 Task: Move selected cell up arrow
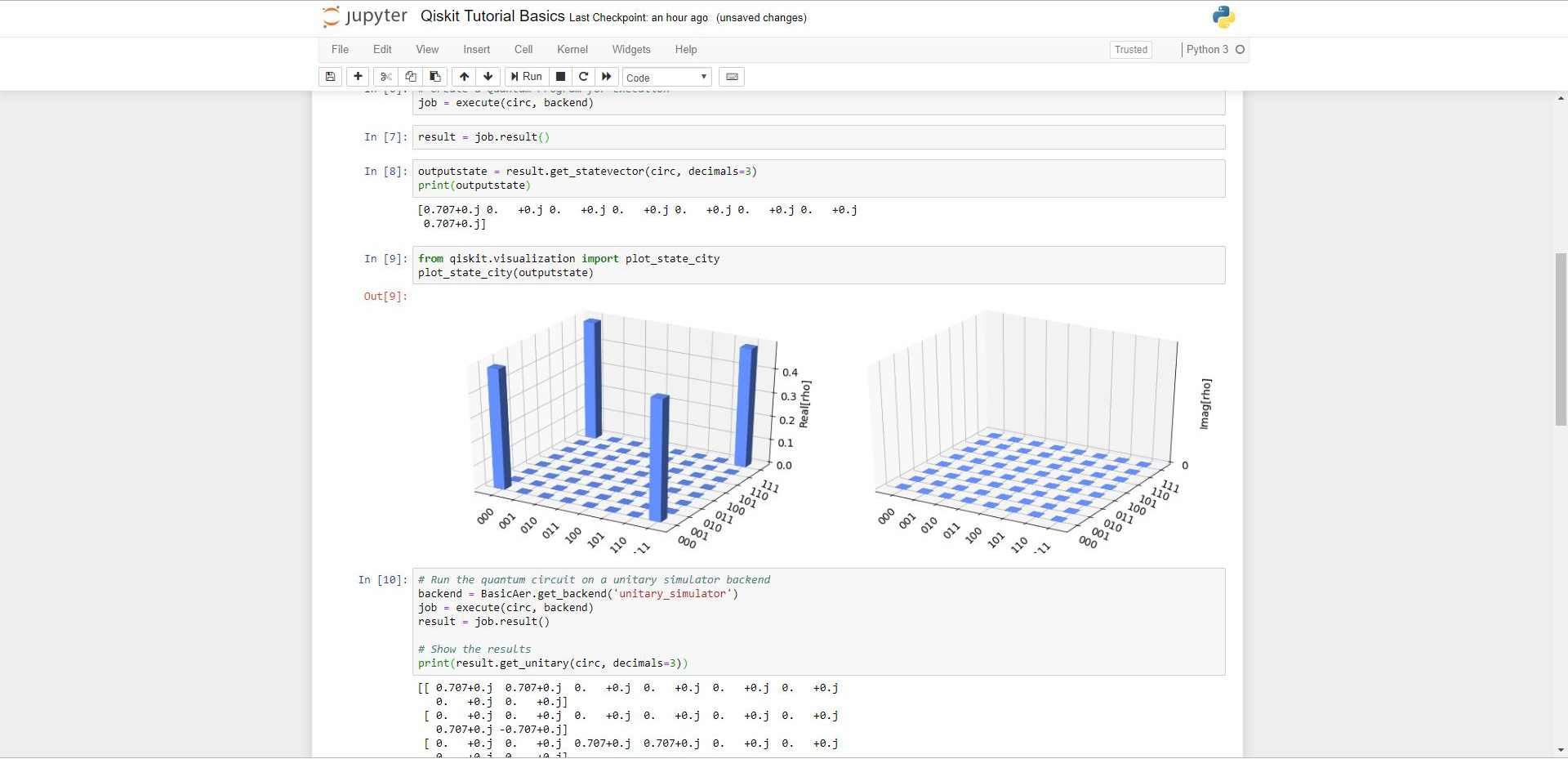pyautogui.click(x=464, y=77)
